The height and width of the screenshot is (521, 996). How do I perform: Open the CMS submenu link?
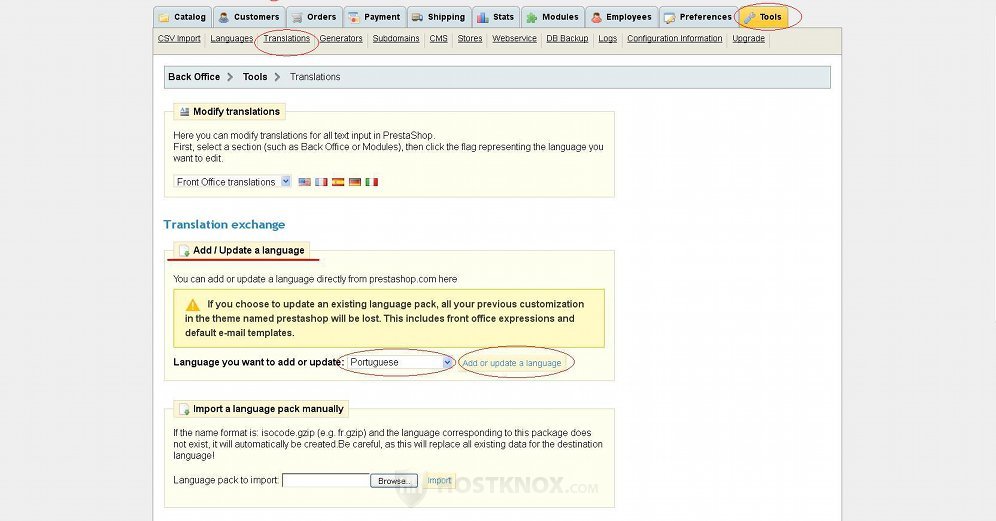pyautogui.click(x=438, y=39)
